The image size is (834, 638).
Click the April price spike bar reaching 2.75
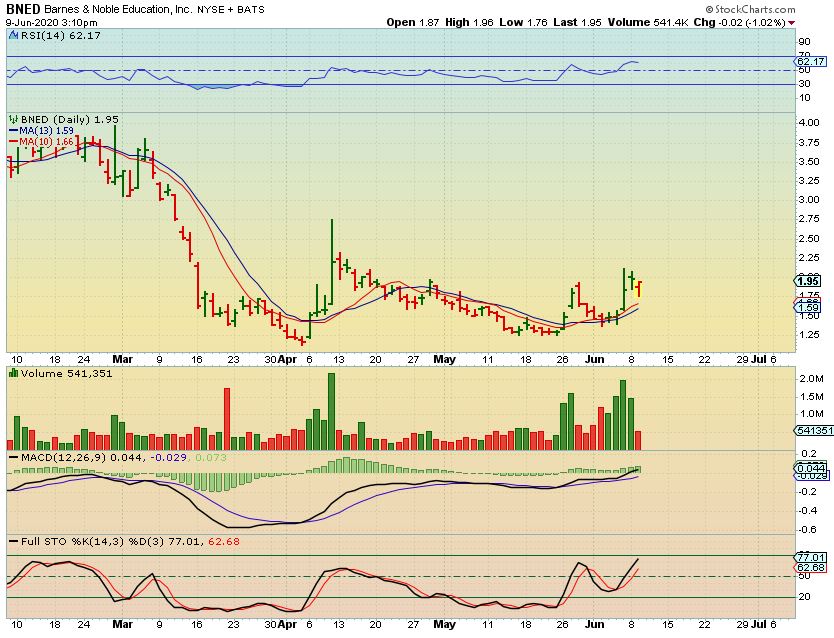pos(332,261)
